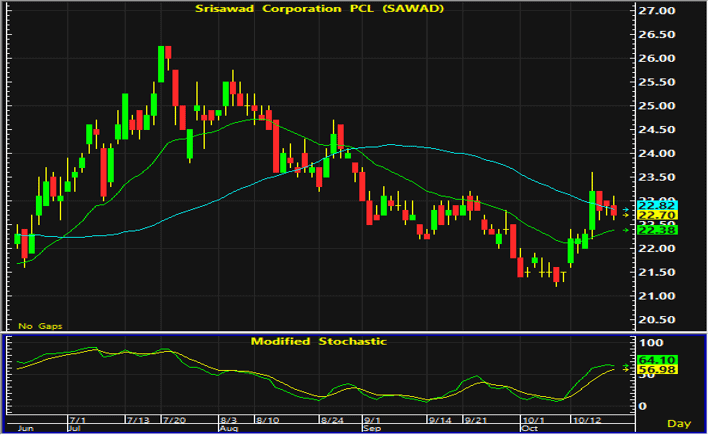Click the Jul month label
This screenshot has height=435, width=709.
tap(74, 428)
